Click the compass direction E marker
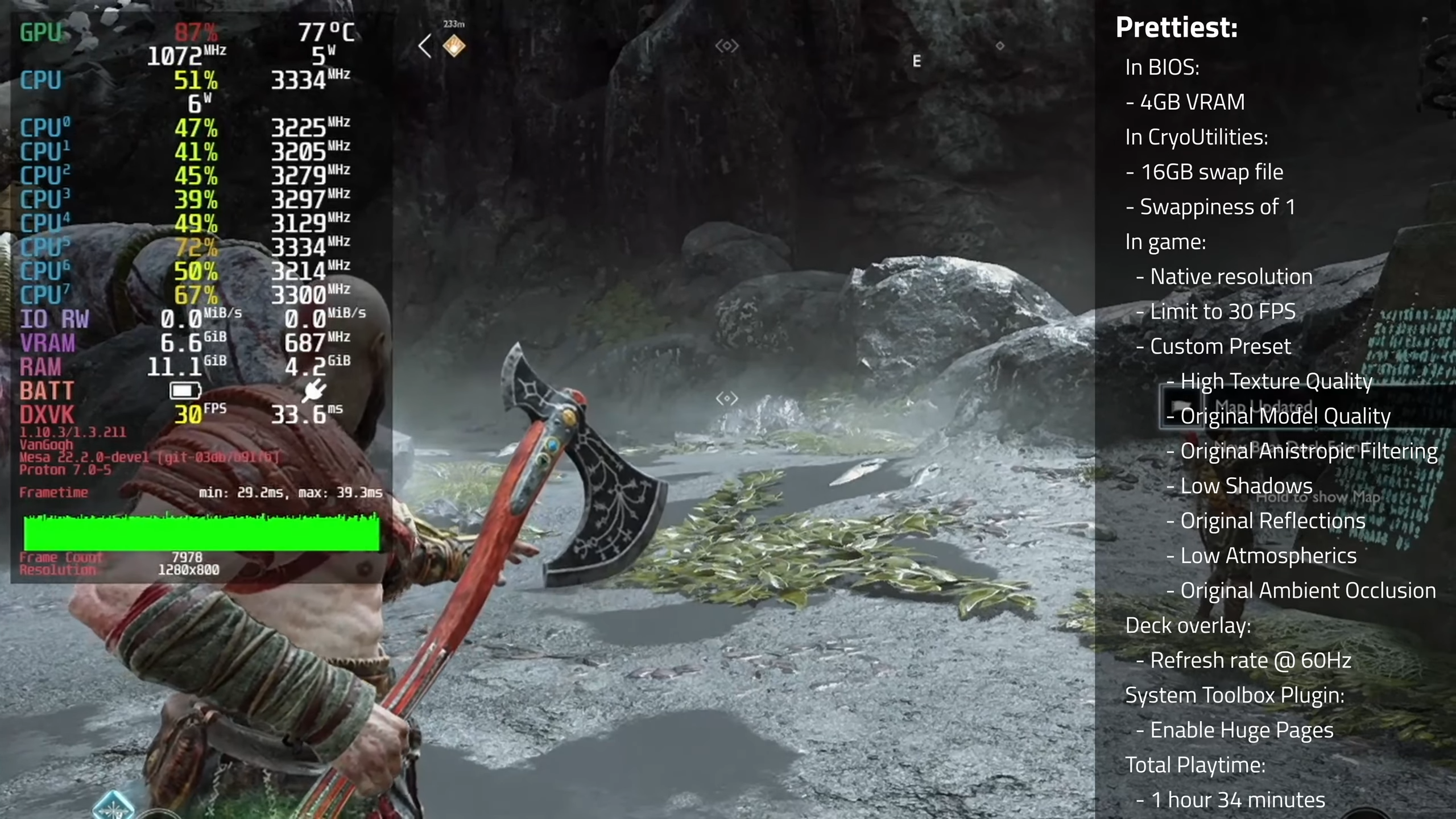 [917, 61]
